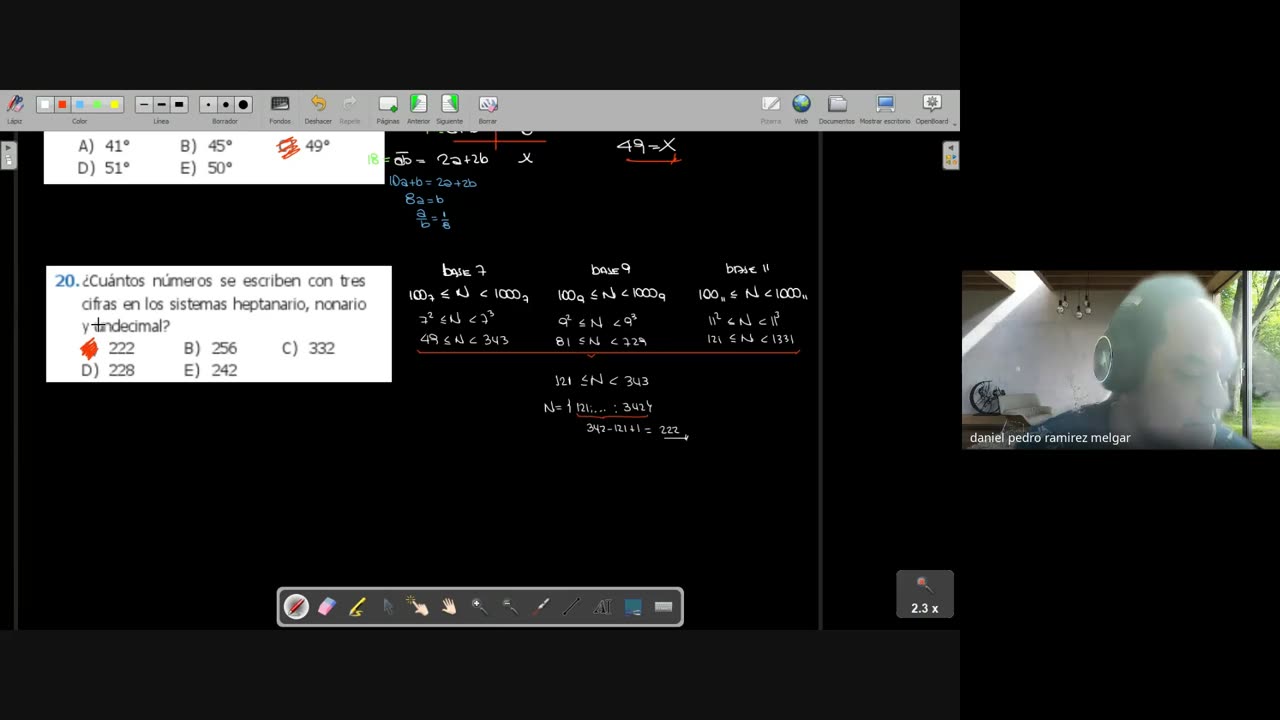Click Repetir to redo
1280x720 pixels.
(x=350, y=108)
